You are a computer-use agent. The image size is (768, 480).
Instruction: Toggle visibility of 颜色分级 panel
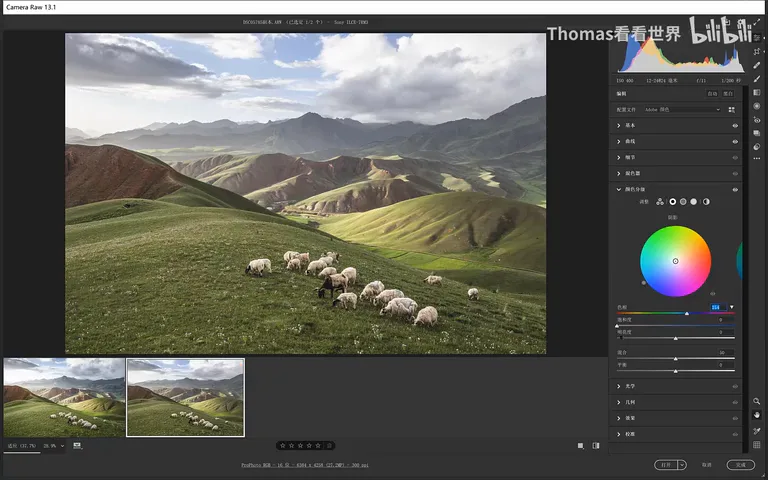pyautogui.click(x=735, y=190)
